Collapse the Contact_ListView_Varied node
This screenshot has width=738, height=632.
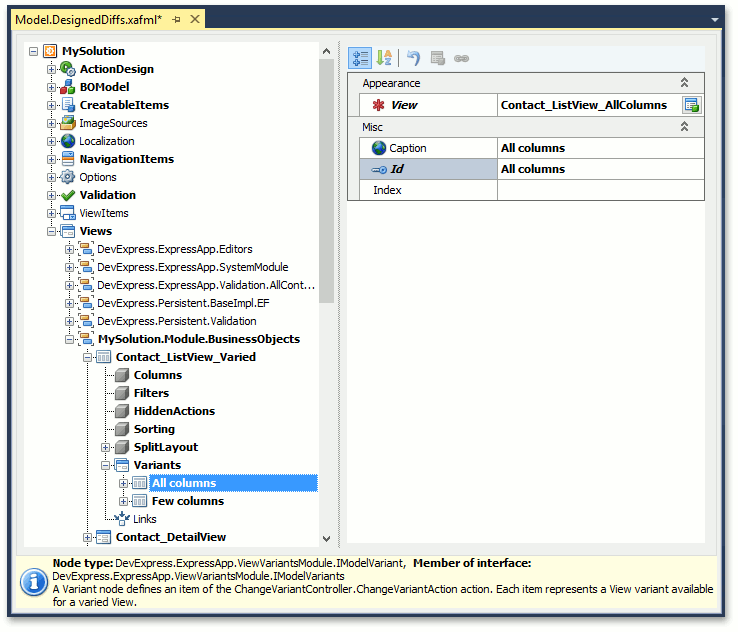click(x=88, y=357)
